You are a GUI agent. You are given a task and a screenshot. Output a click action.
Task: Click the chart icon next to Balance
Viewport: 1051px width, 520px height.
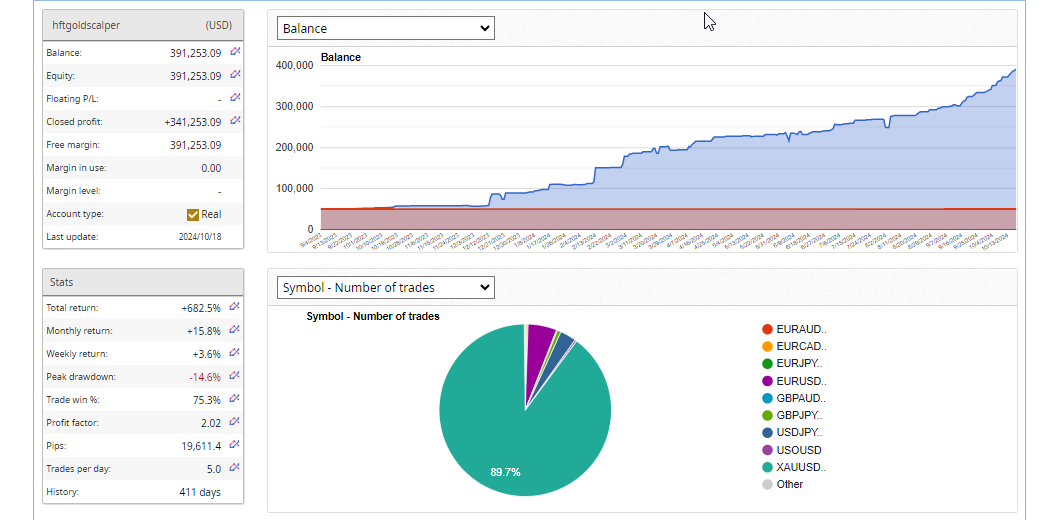(x=235, y=52)
